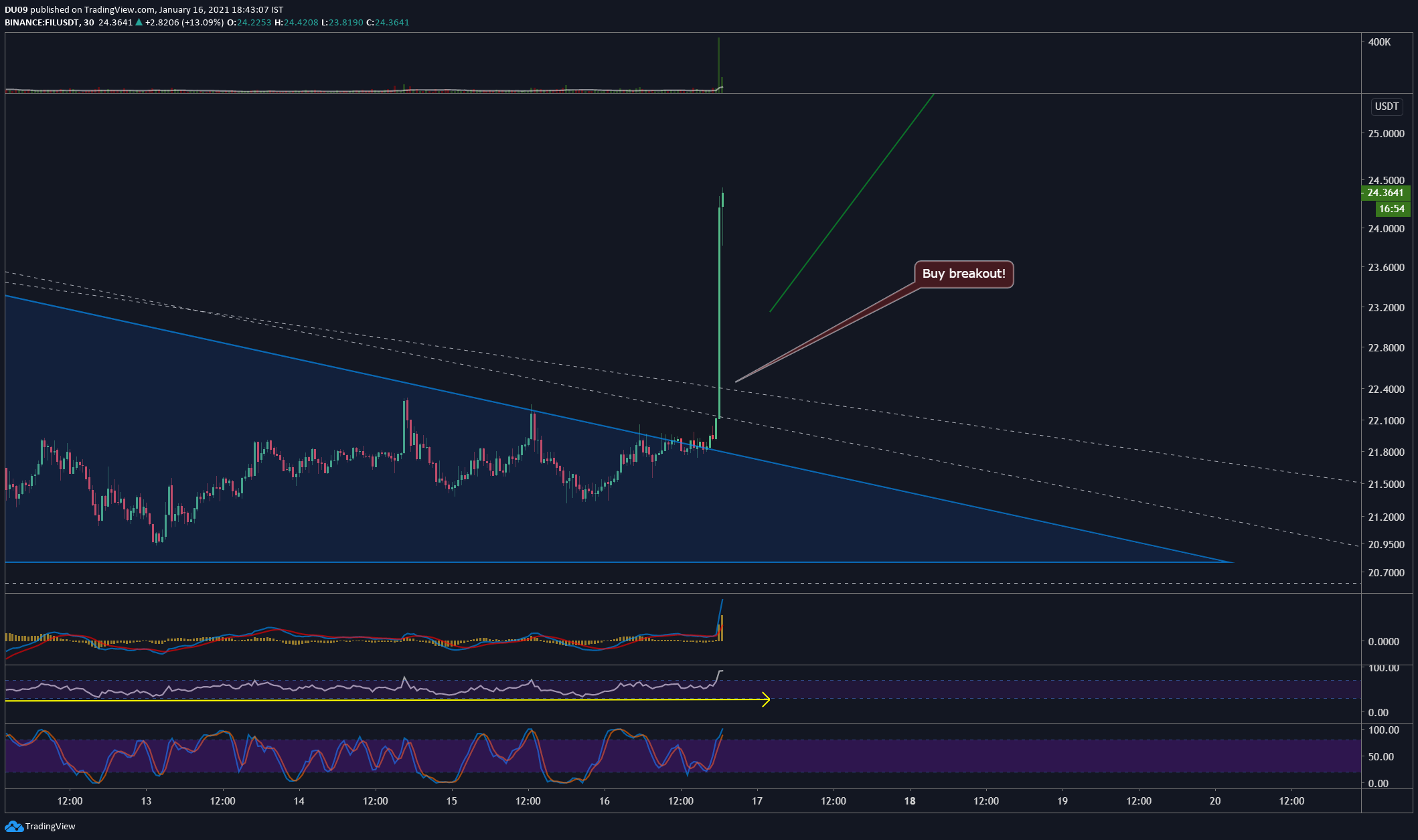
Task: Click the date label 19 on time axis
Action: point(1062,801)
